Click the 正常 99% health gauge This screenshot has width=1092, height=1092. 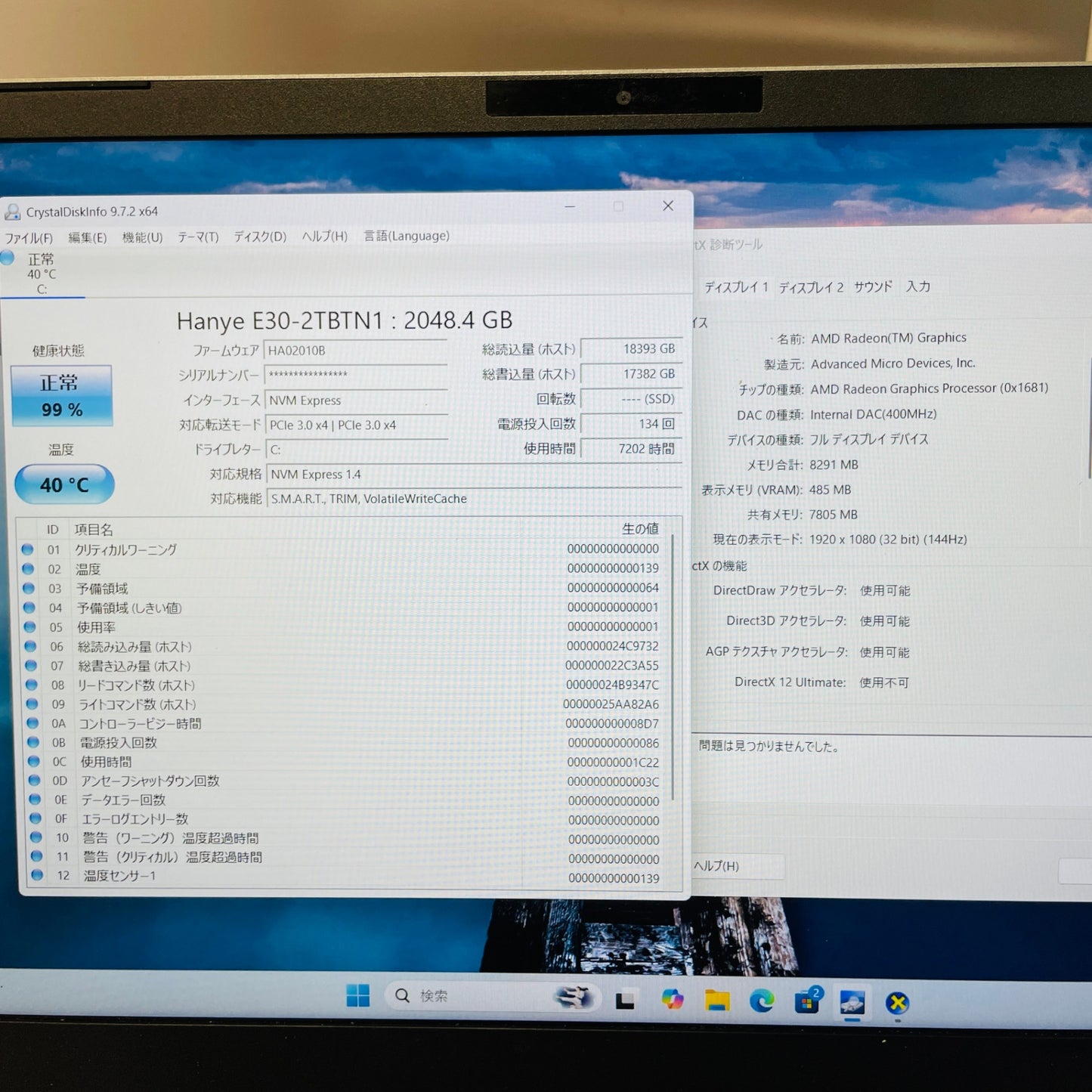(60, 395)
